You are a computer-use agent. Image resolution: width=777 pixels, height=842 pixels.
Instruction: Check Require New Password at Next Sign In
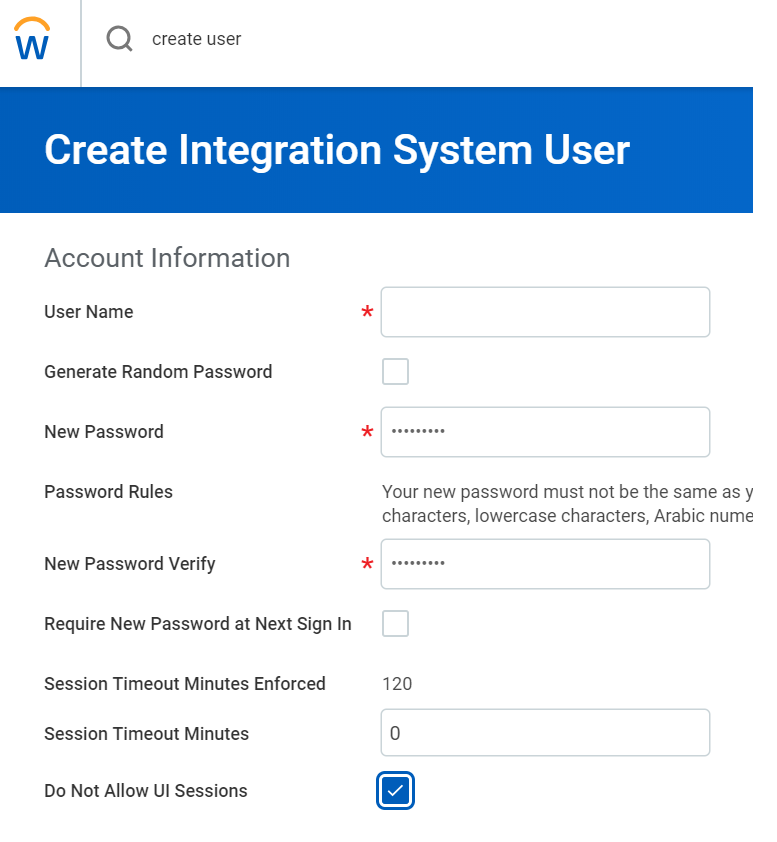395,623
